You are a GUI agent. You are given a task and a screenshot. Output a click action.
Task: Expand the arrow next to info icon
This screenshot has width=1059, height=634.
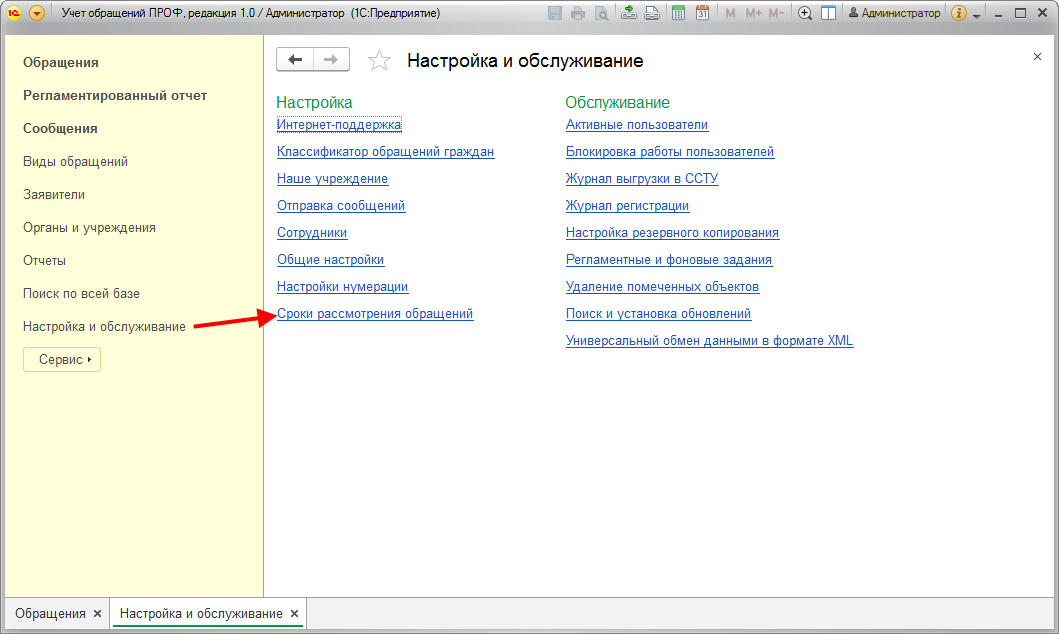click(976, 14)
